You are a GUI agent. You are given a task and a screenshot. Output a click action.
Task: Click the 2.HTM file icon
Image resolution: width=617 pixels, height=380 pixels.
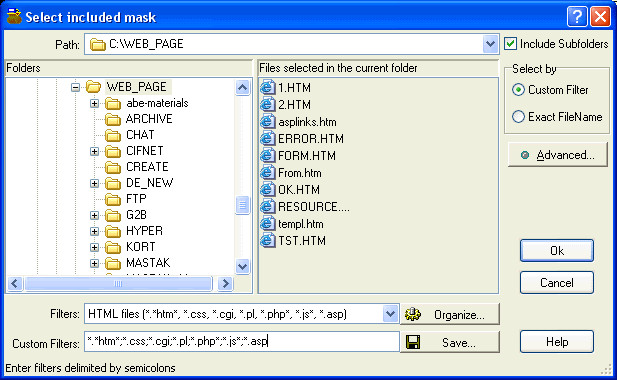[268, 105]
